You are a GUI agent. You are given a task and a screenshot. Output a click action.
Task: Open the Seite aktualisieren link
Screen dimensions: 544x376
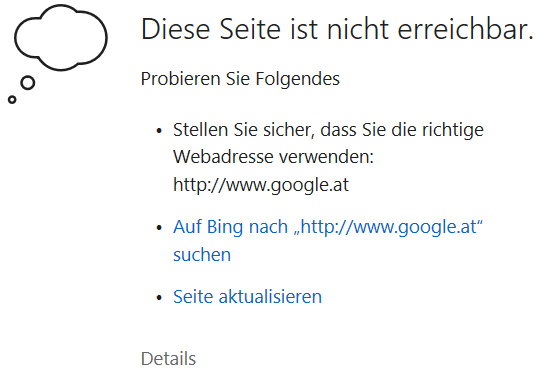click(247, 297)
